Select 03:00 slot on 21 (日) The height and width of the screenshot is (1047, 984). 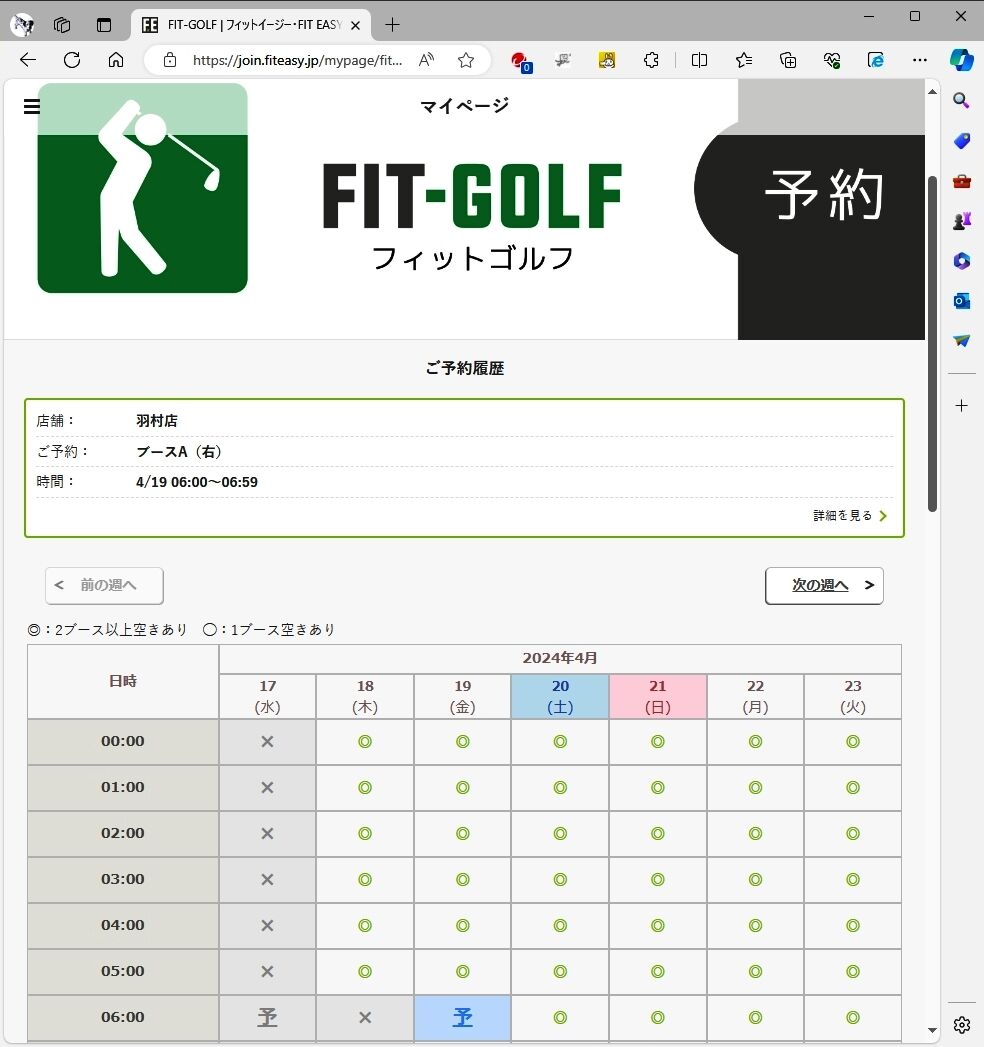(658, 879)
